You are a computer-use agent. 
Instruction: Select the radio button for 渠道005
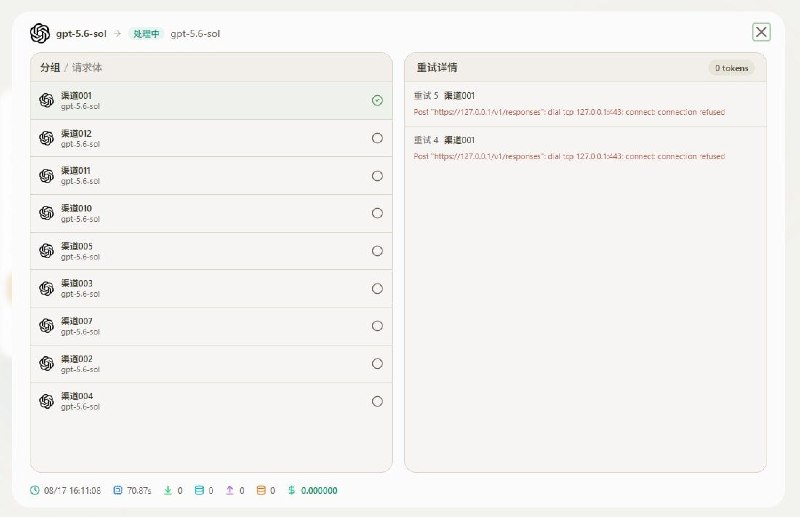pyautogui.click(x=377, y=251)
